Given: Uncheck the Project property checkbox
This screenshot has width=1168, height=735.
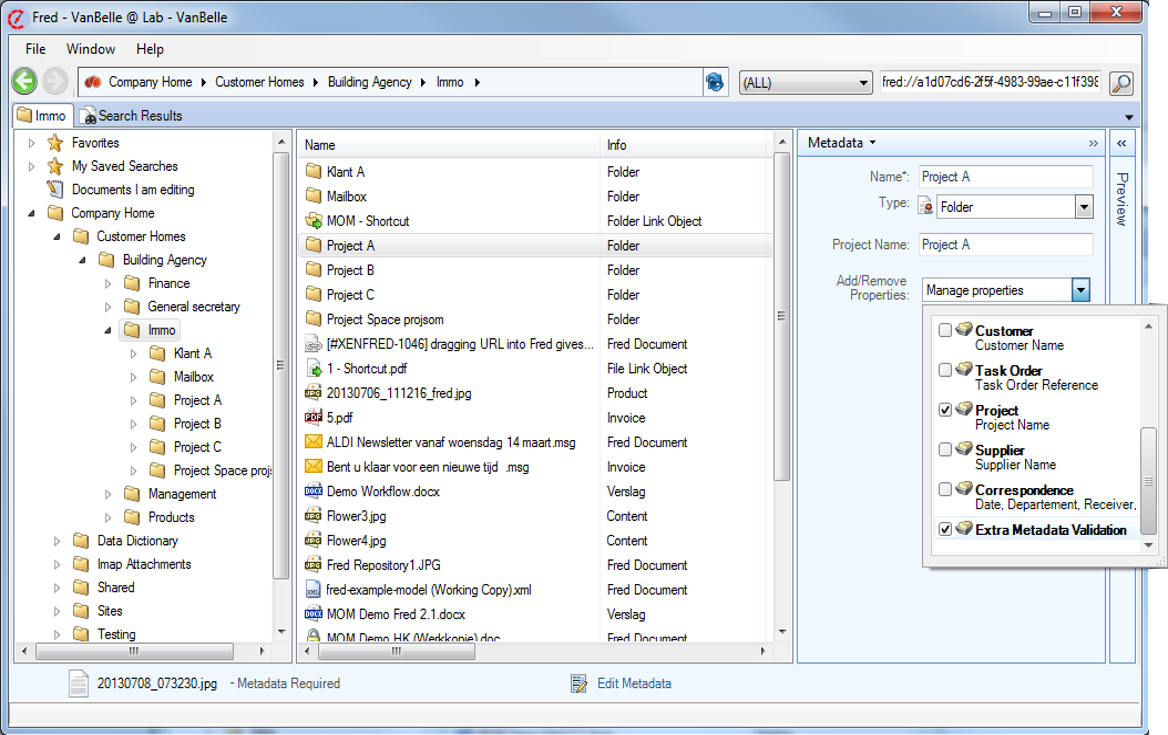Looking at the screenshot, I should pyautogui.click(x=945, y=410).
